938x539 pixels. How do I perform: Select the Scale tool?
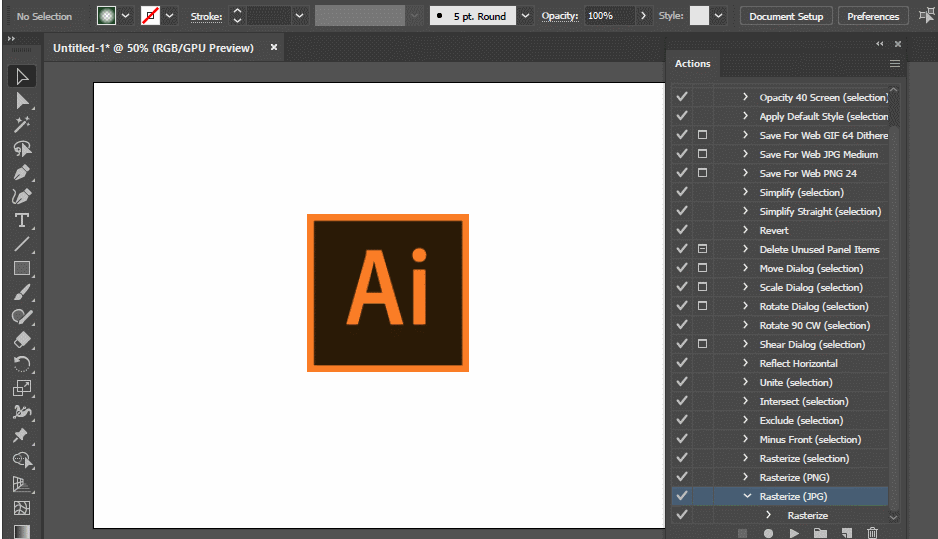coord(22,388)
